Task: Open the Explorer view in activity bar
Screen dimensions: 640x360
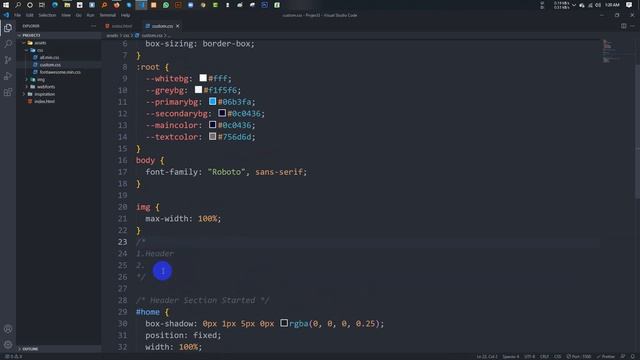Action: point(8,28)
